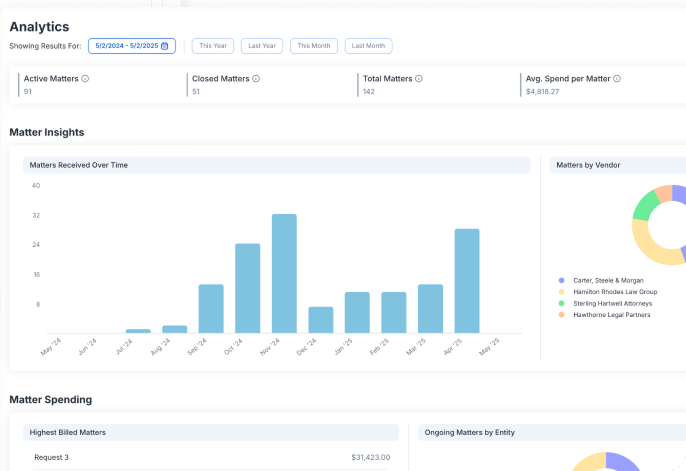Open the Request 3 billed matter row
Screen dimensions: 686x471
click(x=211, y=457)
